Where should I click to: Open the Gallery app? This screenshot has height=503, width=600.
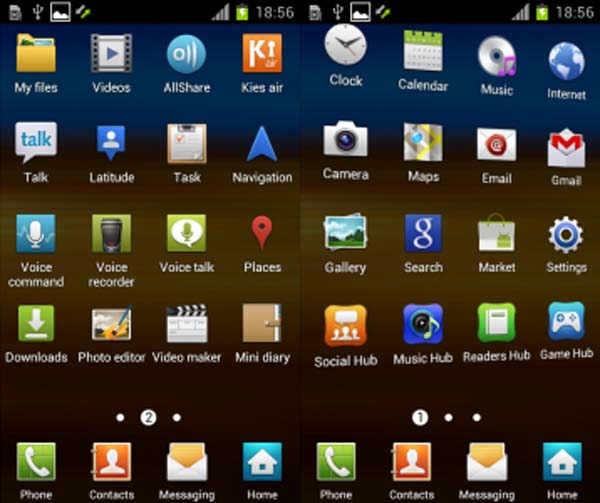coord(346,232)
